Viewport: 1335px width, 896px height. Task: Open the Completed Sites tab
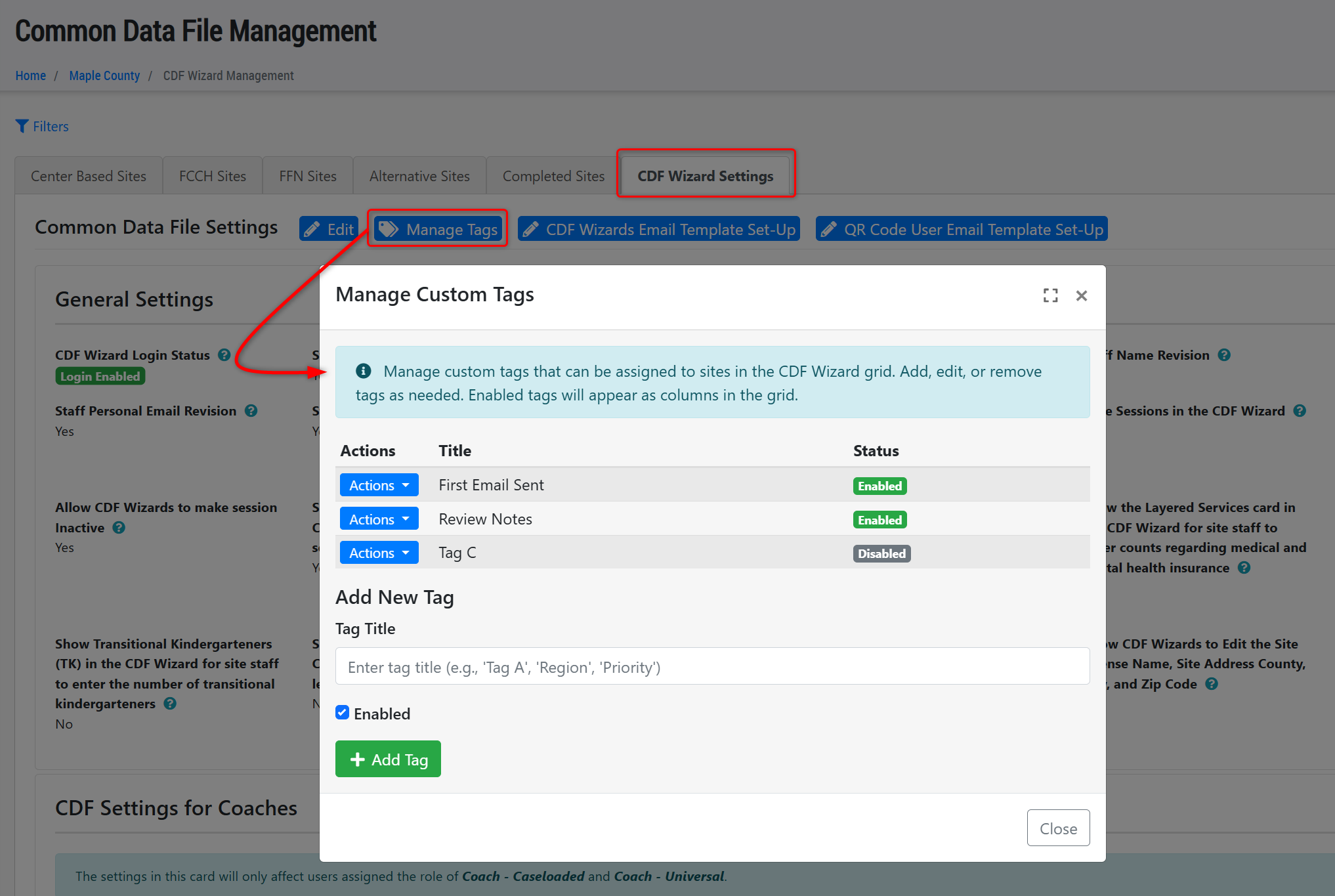(553, 176)
